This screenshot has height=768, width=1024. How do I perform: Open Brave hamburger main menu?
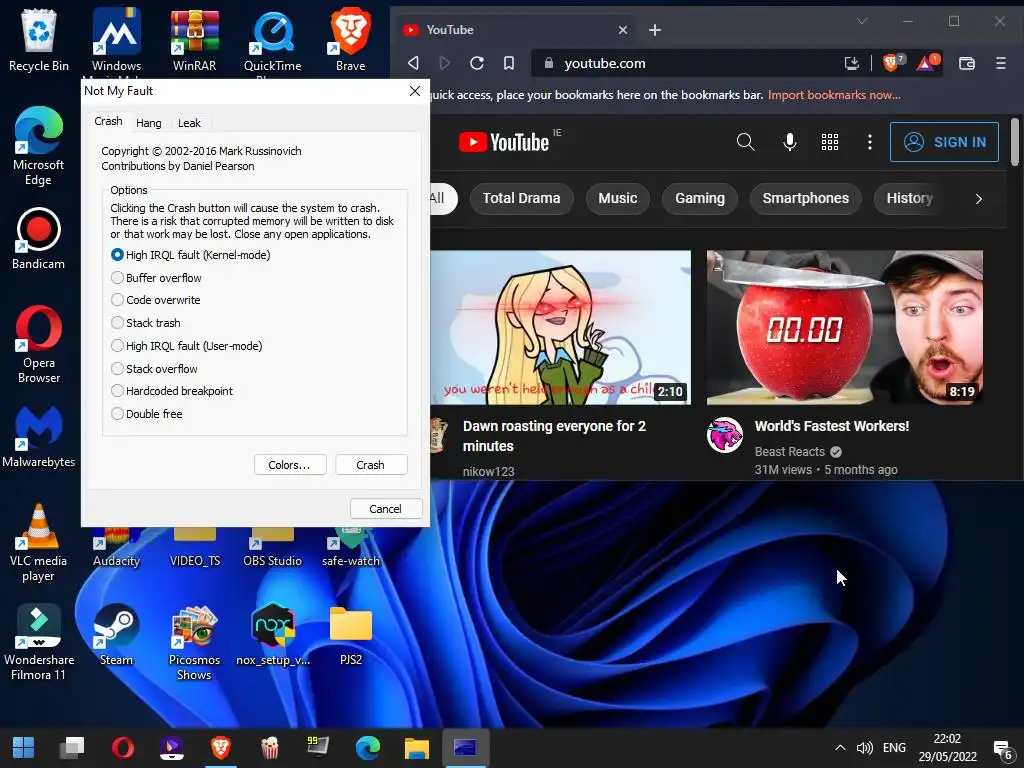coord(1000,63)
